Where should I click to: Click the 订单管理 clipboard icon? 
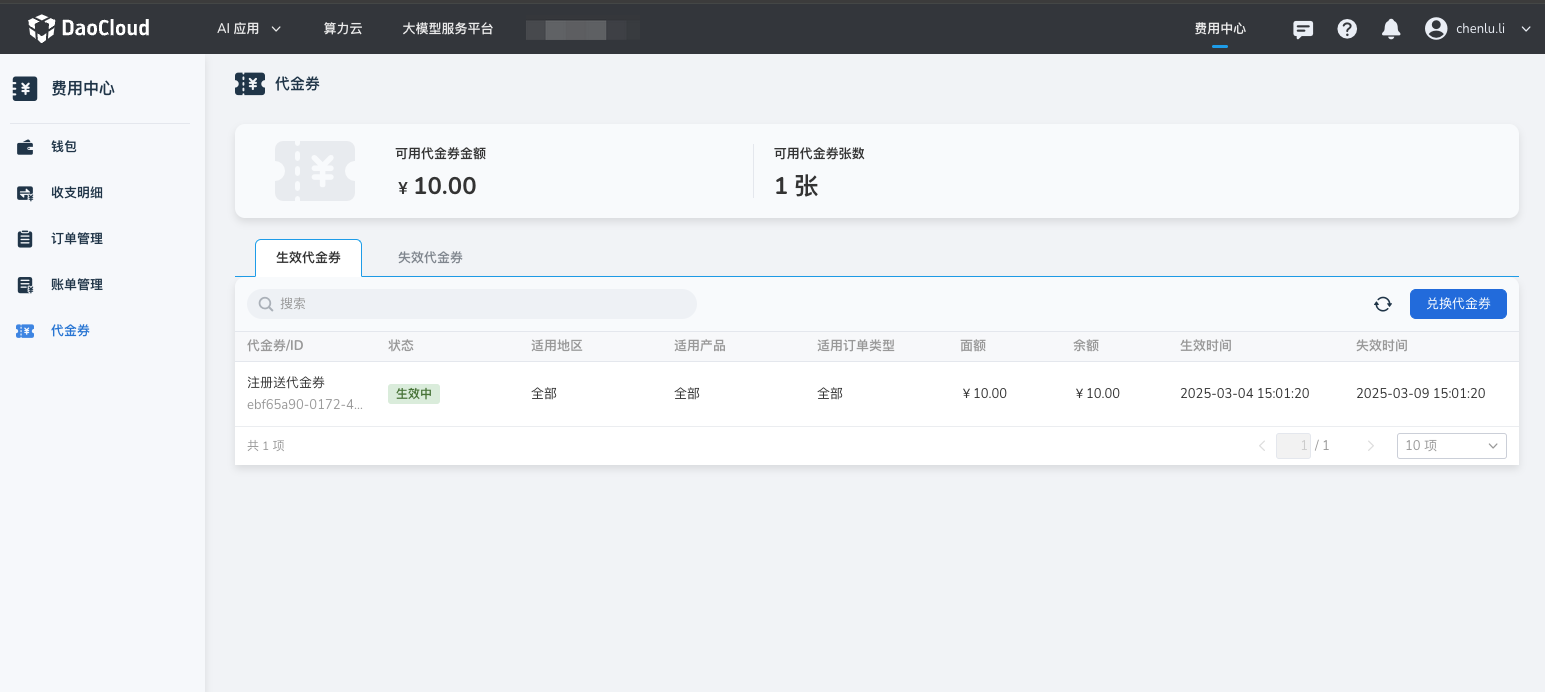click(x=26, y=239)
